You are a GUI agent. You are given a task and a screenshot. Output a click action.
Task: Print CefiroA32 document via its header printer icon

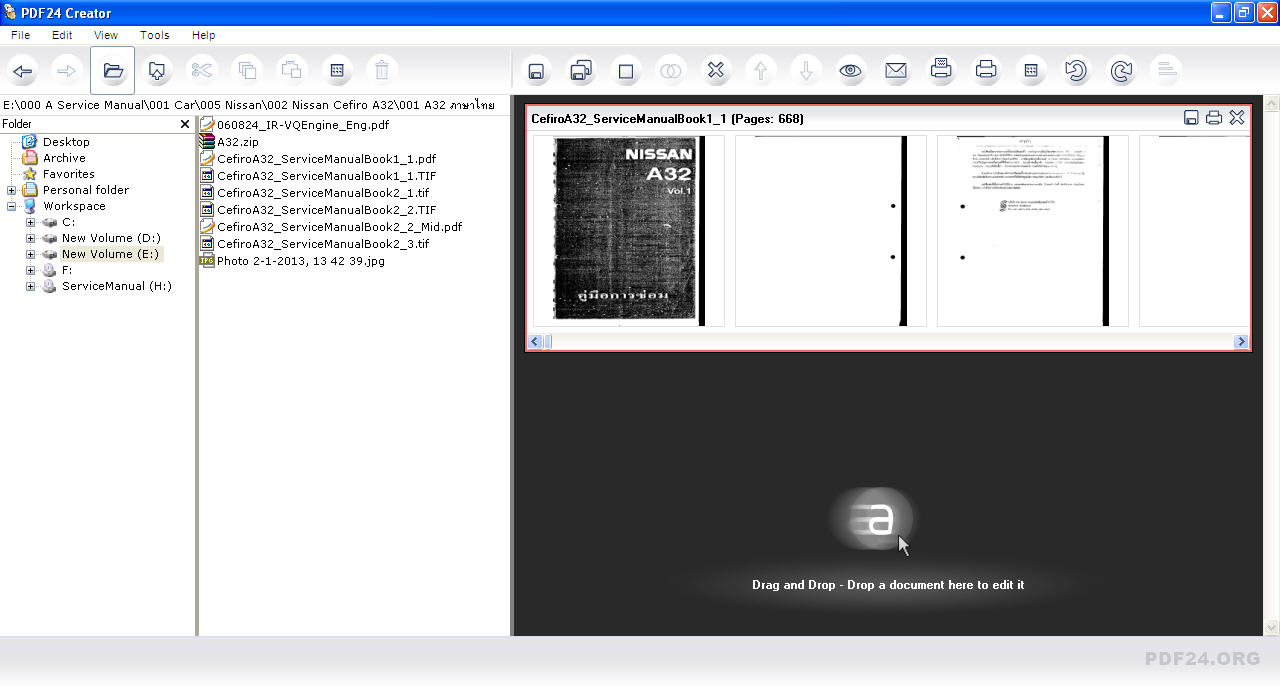[x=1214, y=118]
